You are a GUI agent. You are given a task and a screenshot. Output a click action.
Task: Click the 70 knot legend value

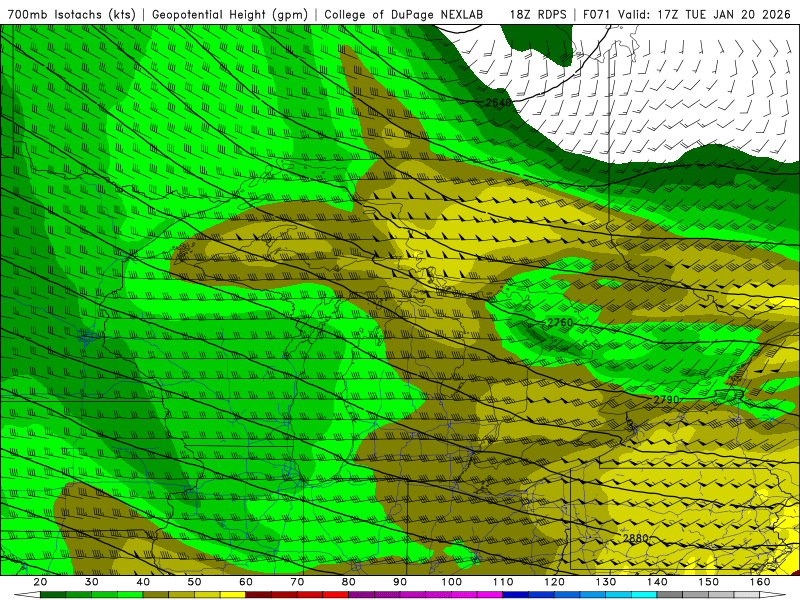[297, 582]
